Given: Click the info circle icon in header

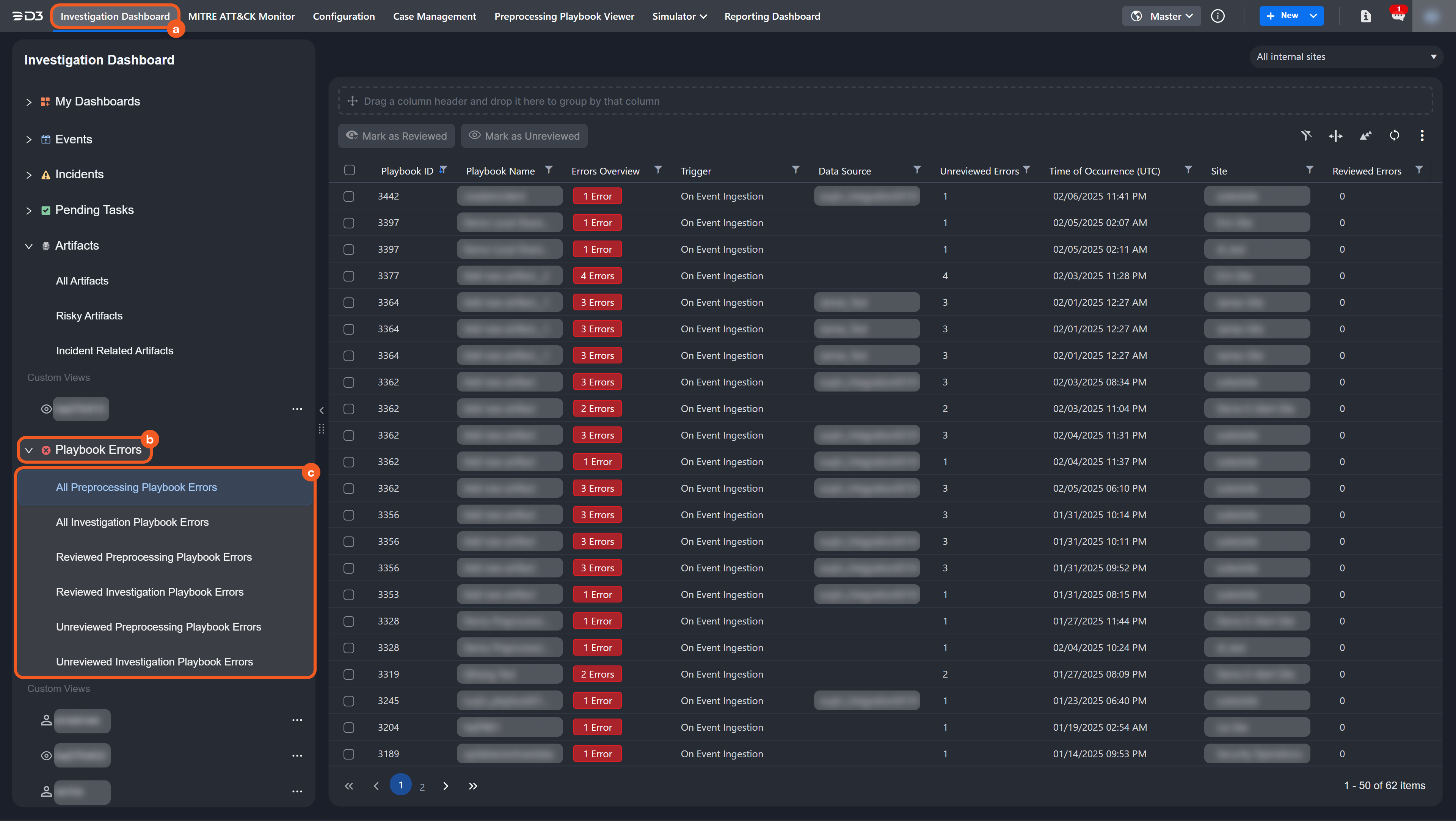Looking at the screenshot, I should point(1218,16).
